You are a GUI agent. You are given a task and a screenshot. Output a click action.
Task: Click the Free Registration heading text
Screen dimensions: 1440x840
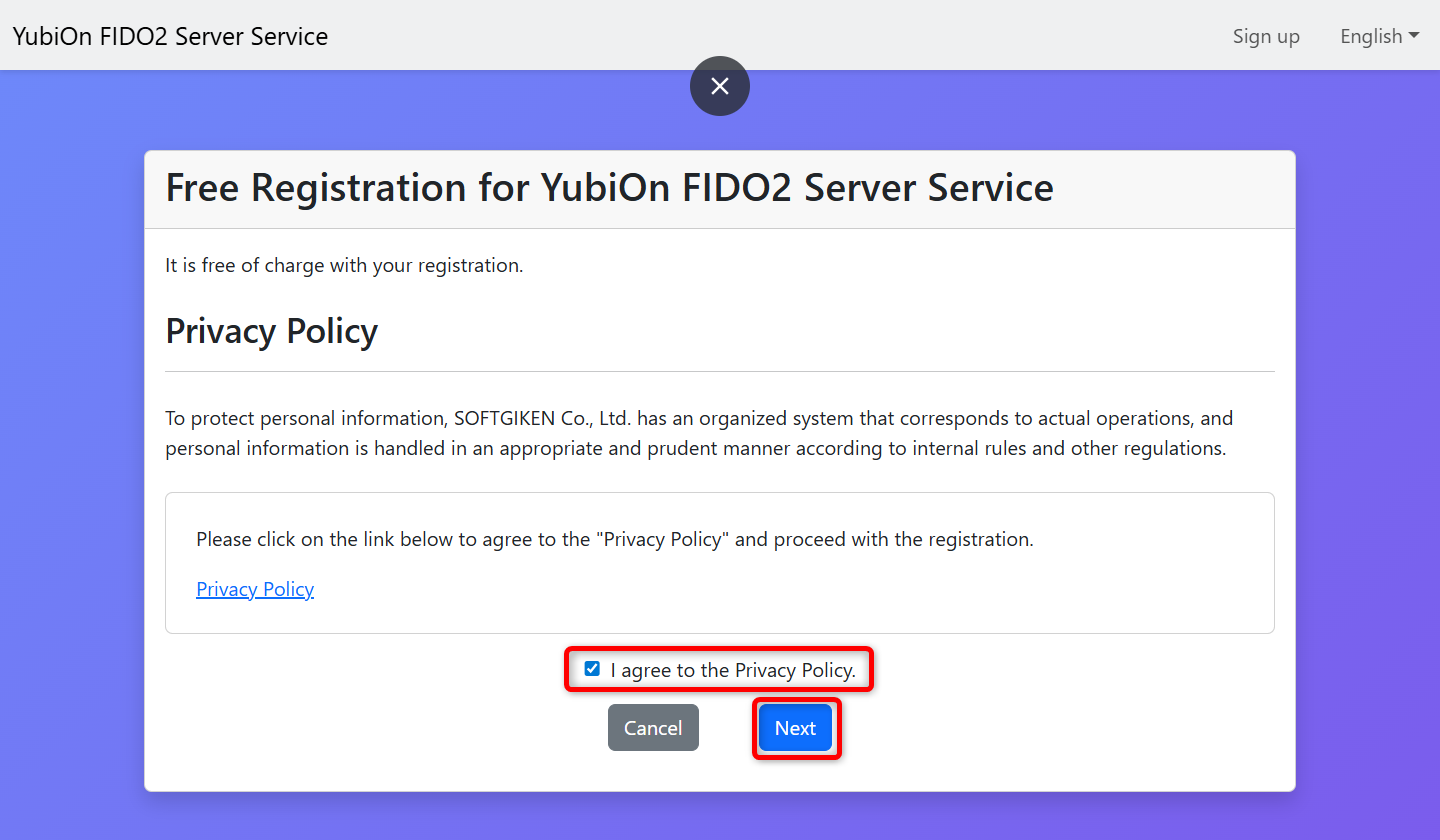point(609,187)
